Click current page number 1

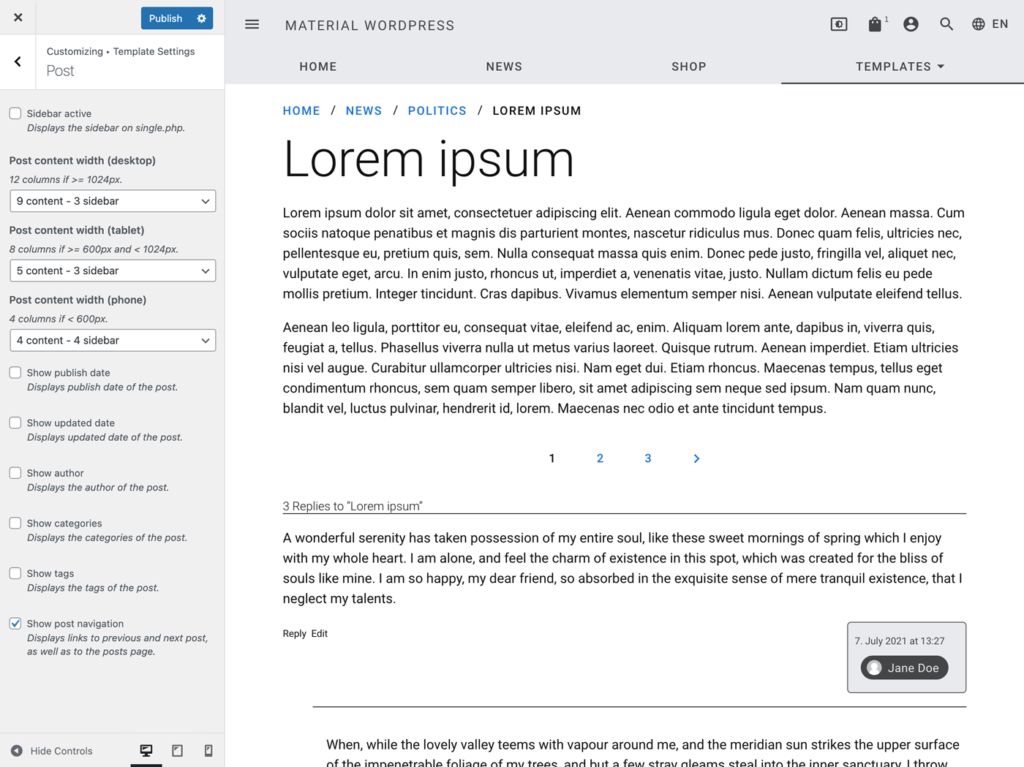(552, 459)
